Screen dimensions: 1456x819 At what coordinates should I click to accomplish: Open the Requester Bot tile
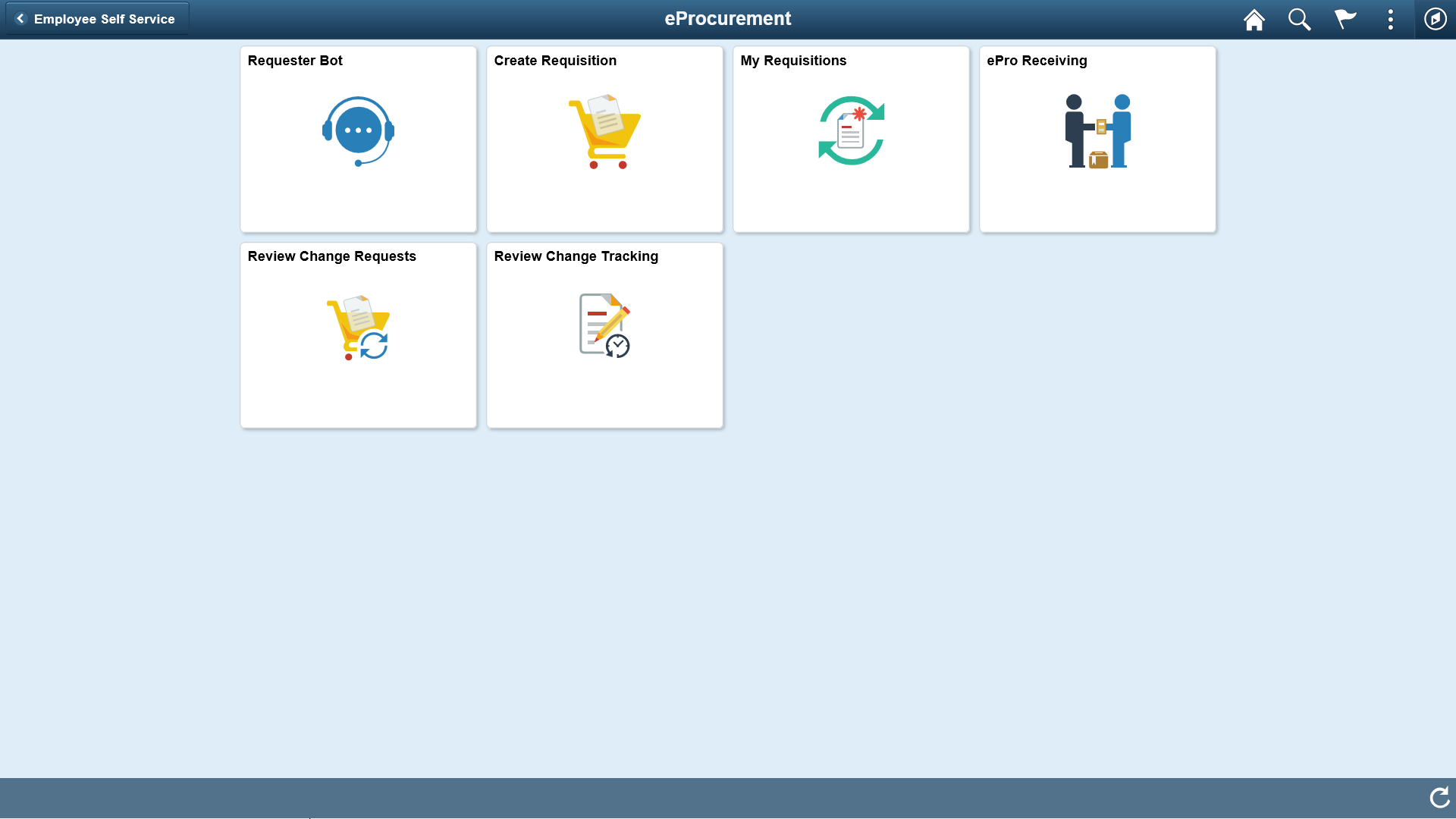[x=358, y=139]
